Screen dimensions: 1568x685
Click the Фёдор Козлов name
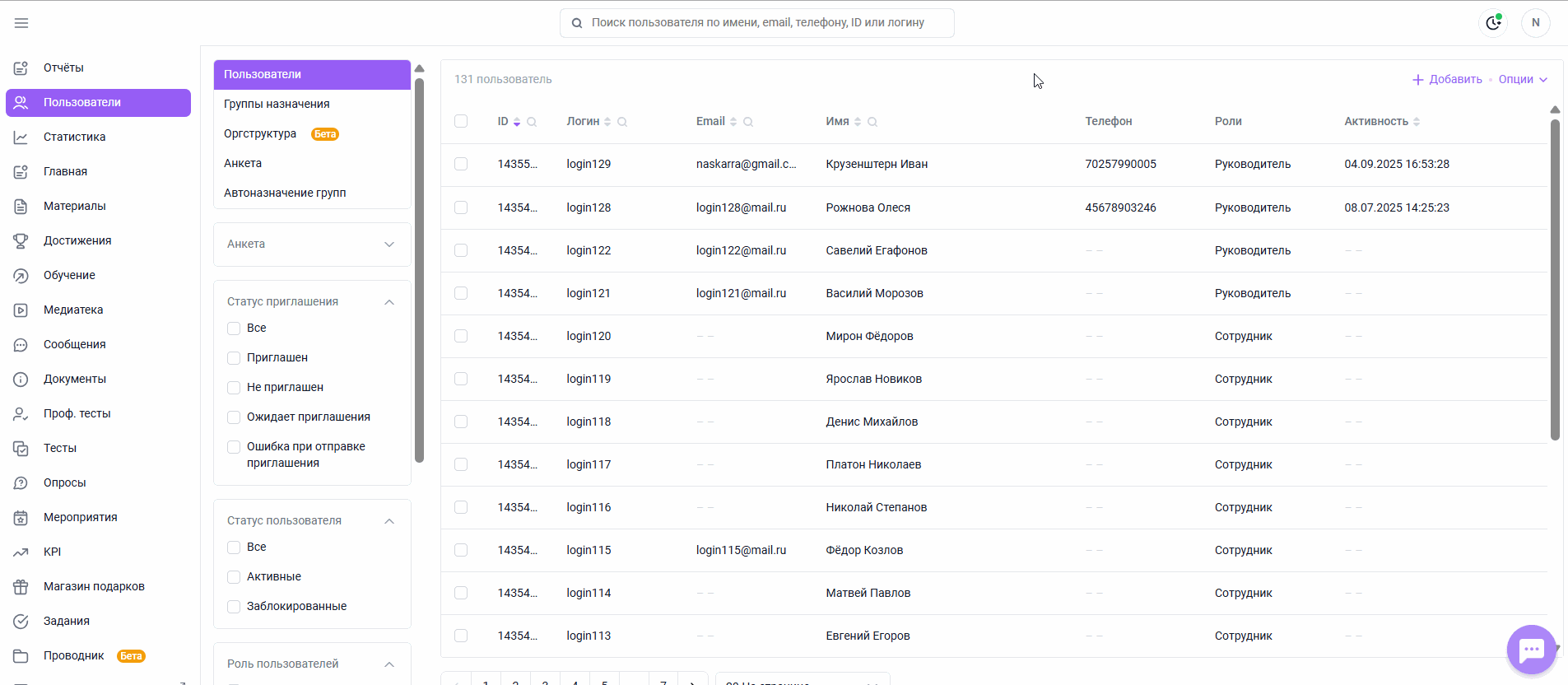click(864, 550)
